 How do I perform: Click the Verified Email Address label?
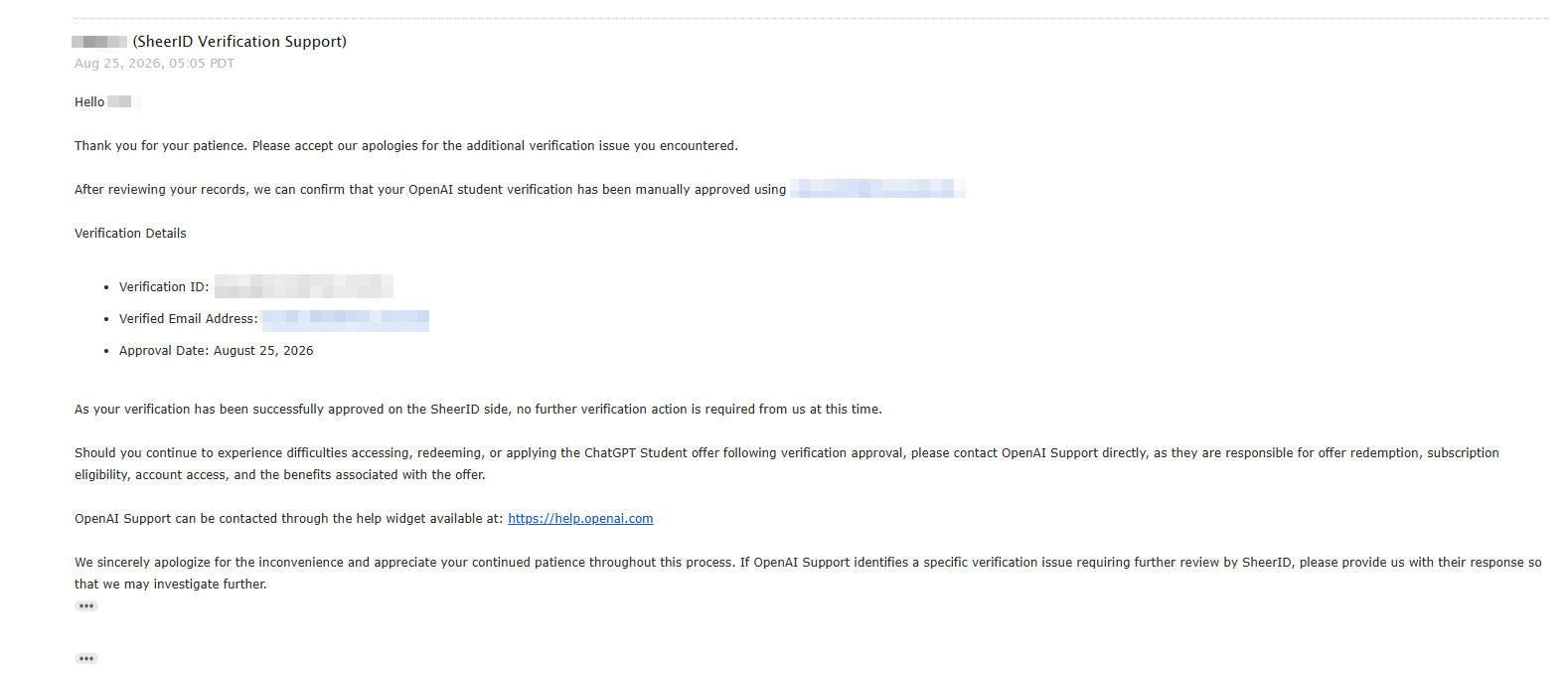pos(189,319)
